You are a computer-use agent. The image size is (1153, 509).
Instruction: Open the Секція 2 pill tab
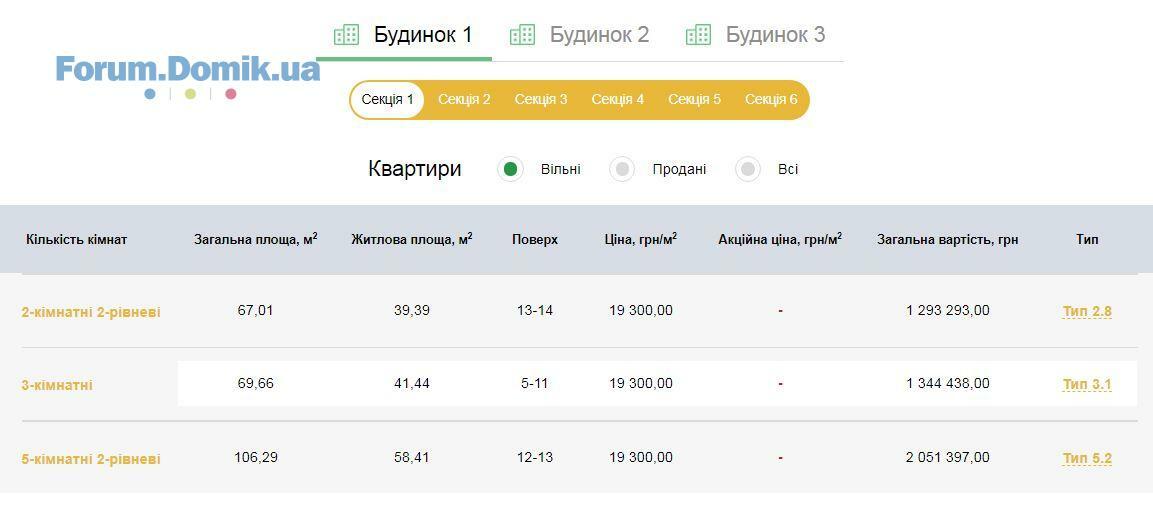[x=464, y=100]
